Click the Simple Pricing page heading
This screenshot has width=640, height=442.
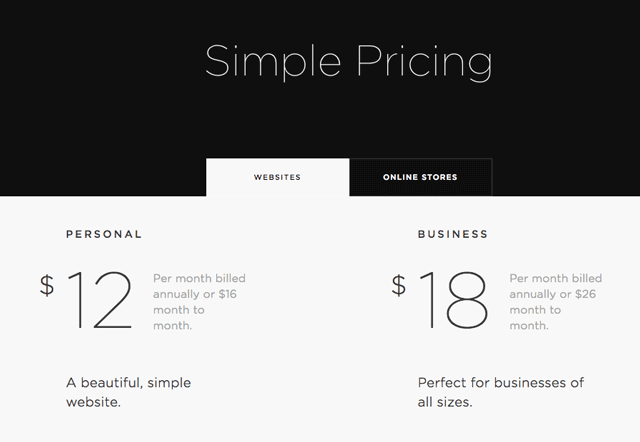tap(348, 62)
